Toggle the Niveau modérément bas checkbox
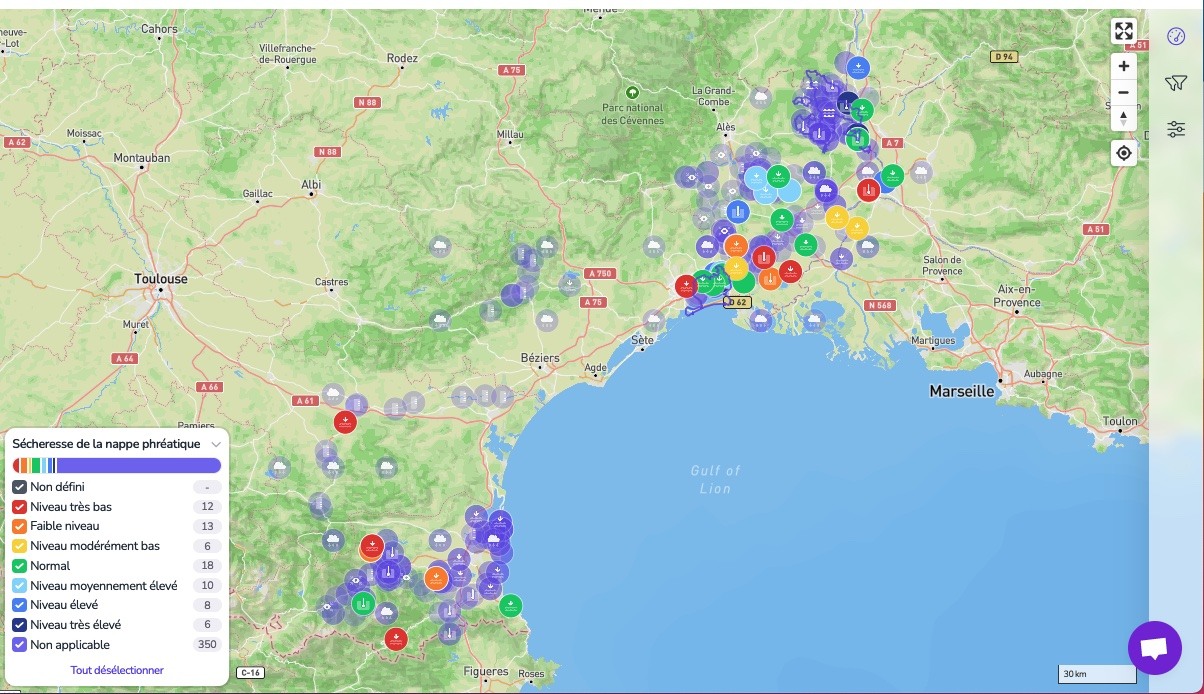This screenshot has width=1204, height=694. [x=19, y=546]
